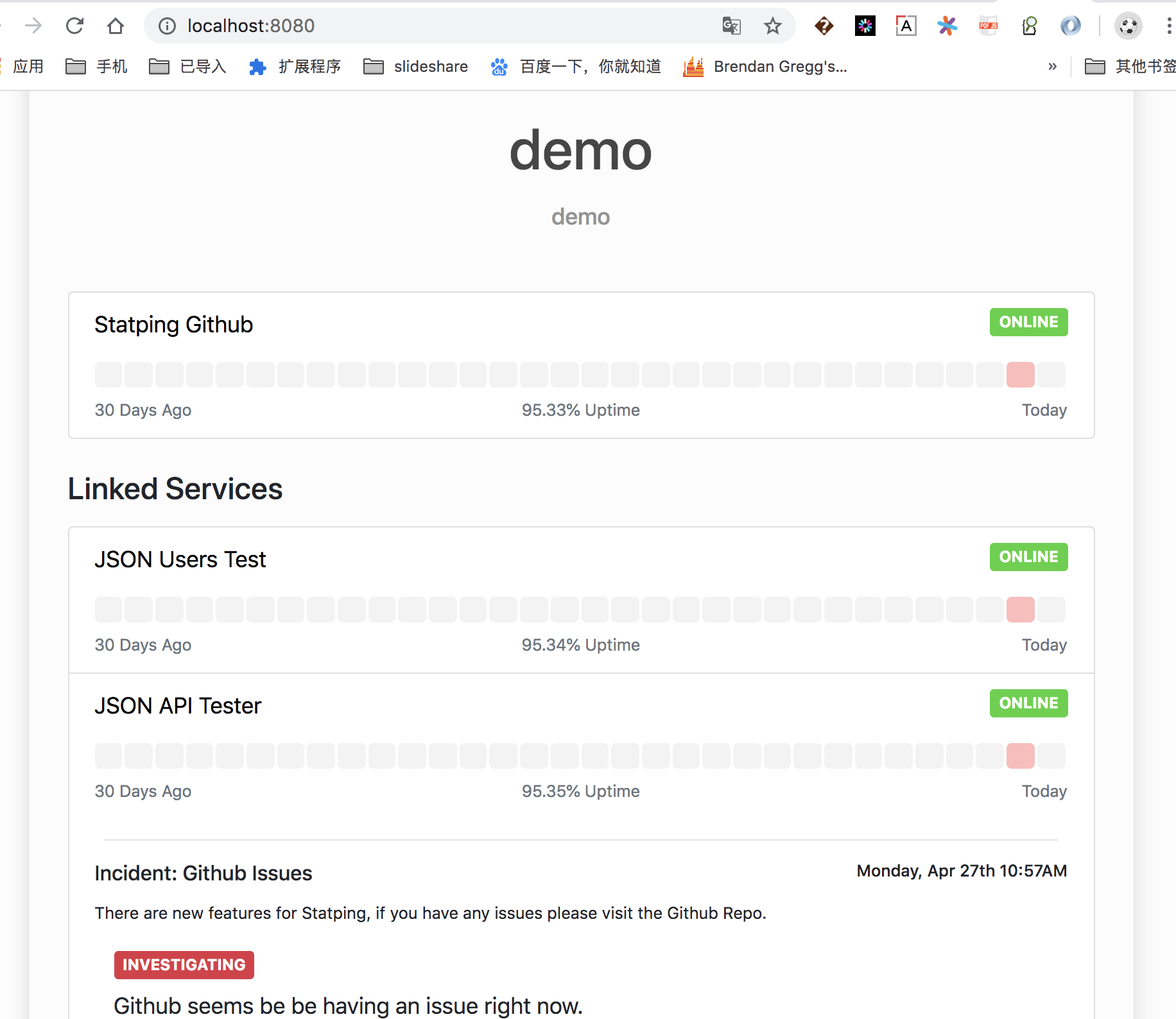Image resolution: width=1176 pixels, height=1019 pixels.
Task: Click the ONLINE badge for Statping Github
Action: click(1028, 322)
